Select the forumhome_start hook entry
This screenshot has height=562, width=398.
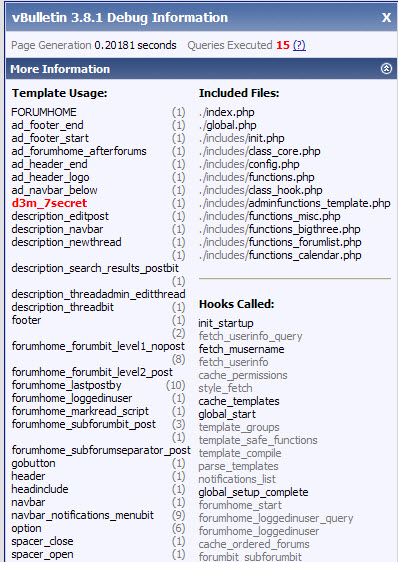click(240, 505)
